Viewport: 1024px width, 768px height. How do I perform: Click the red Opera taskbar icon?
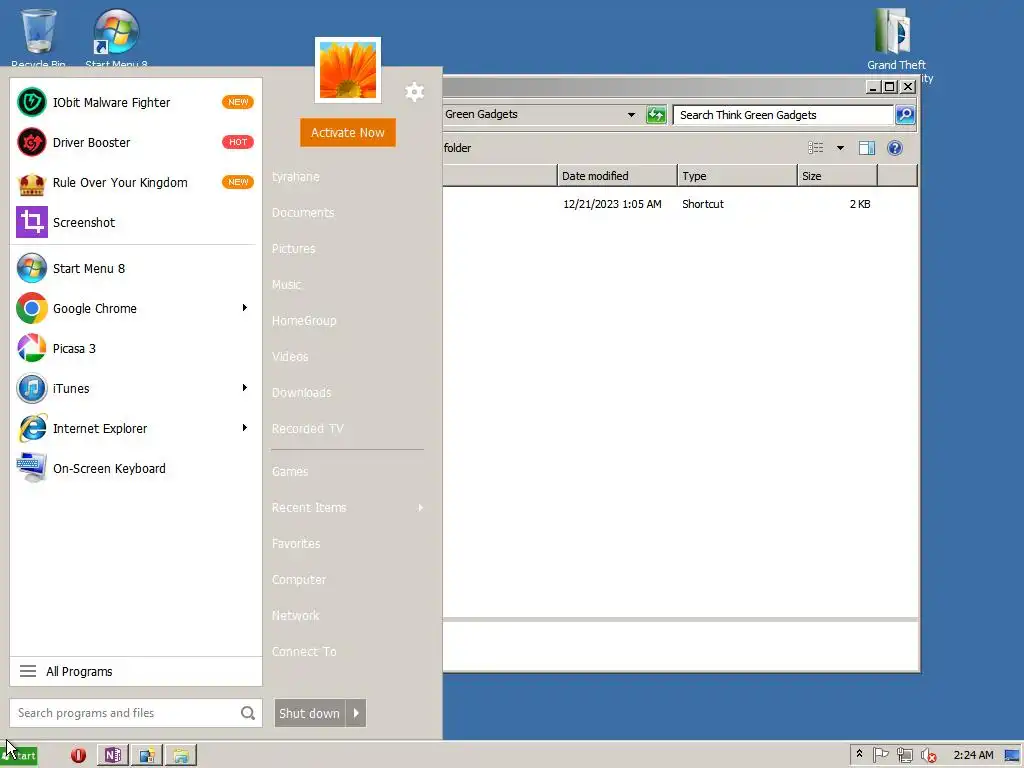click(78, 755)
